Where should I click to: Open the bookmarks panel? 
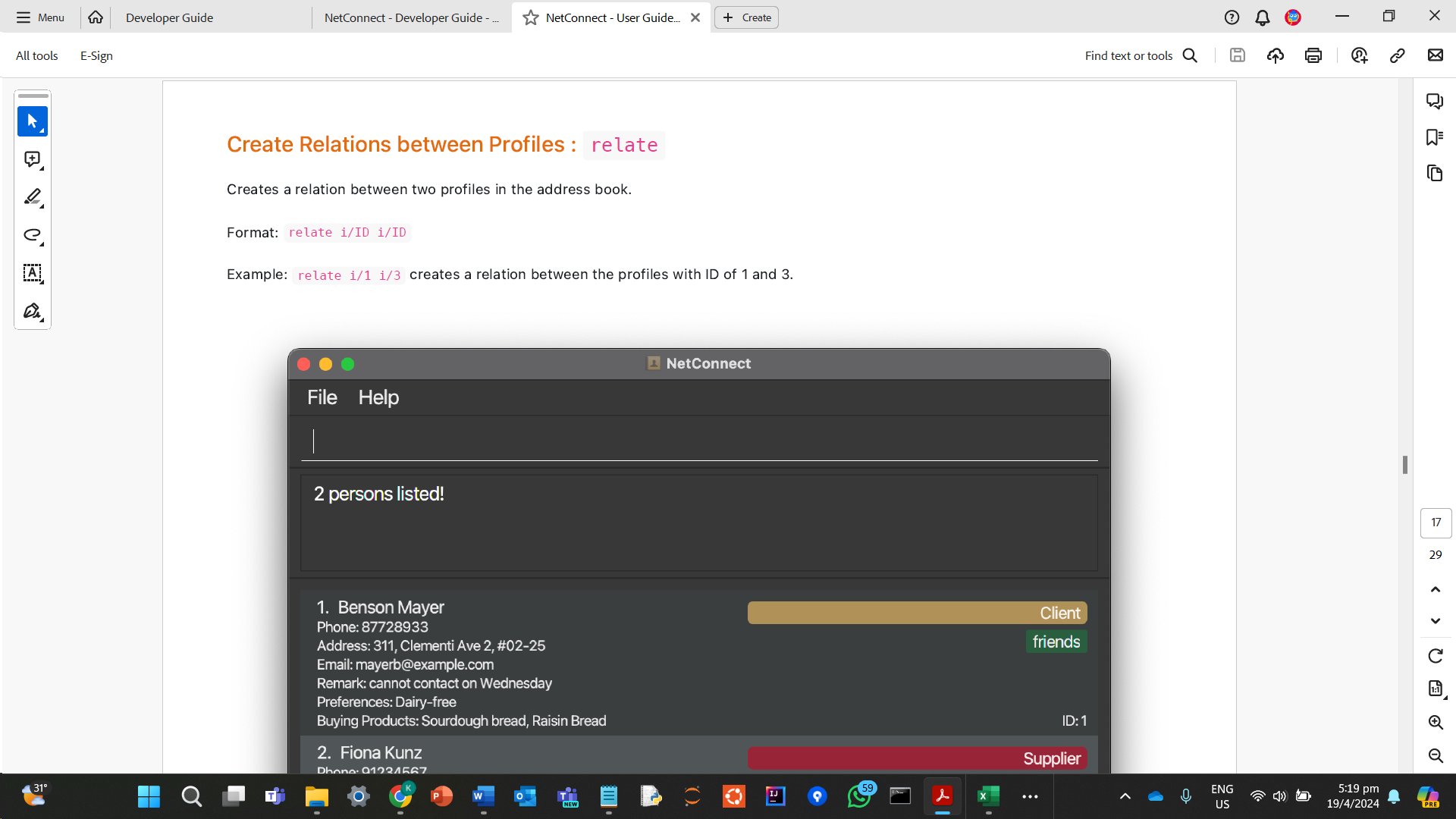[x=1434, y=137]
